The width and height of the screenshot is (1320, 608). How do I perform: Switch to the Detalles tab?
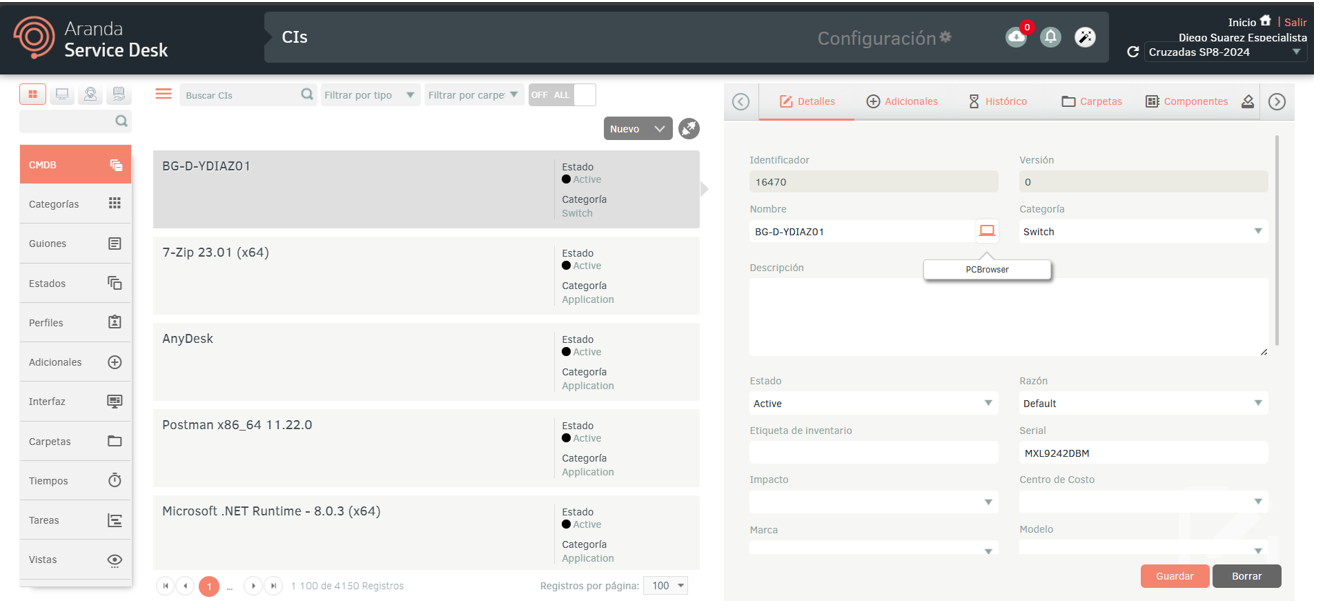pyautogui.click(x=807, y=101)
